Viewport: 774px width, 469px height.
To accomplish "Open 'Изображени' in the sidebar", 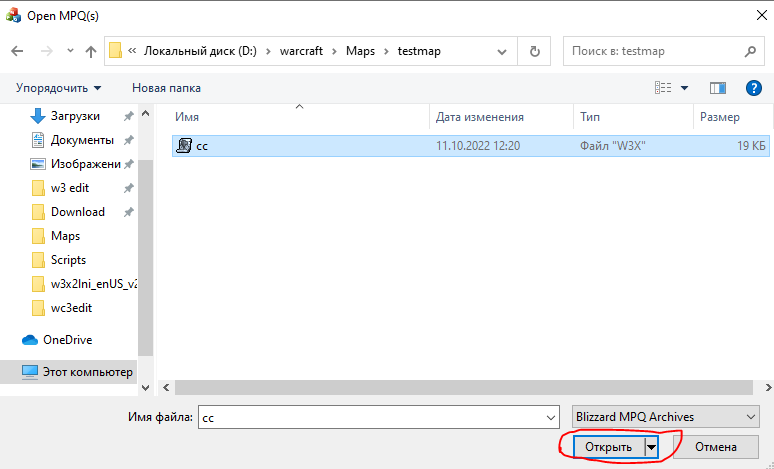I will coord(85,164).
